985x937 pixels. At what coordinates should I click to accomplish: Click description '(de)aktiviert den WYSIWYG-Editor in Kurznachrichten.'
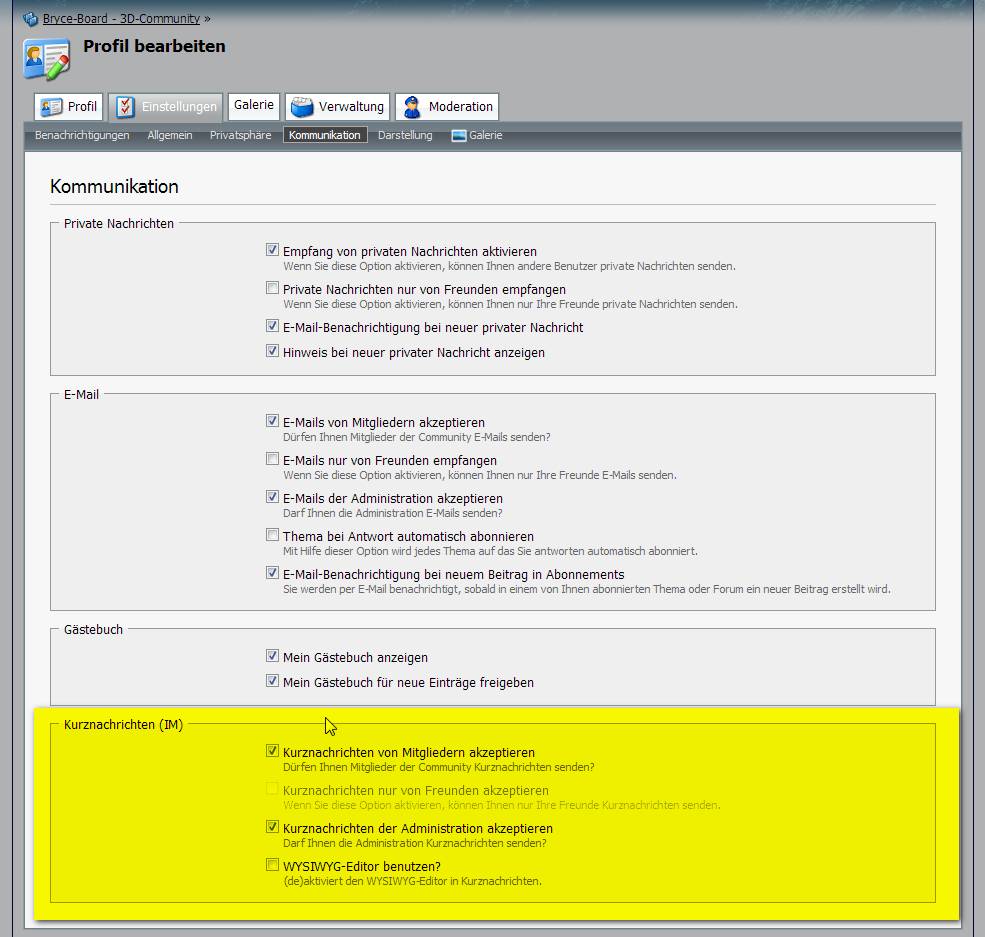click(412, 881)
